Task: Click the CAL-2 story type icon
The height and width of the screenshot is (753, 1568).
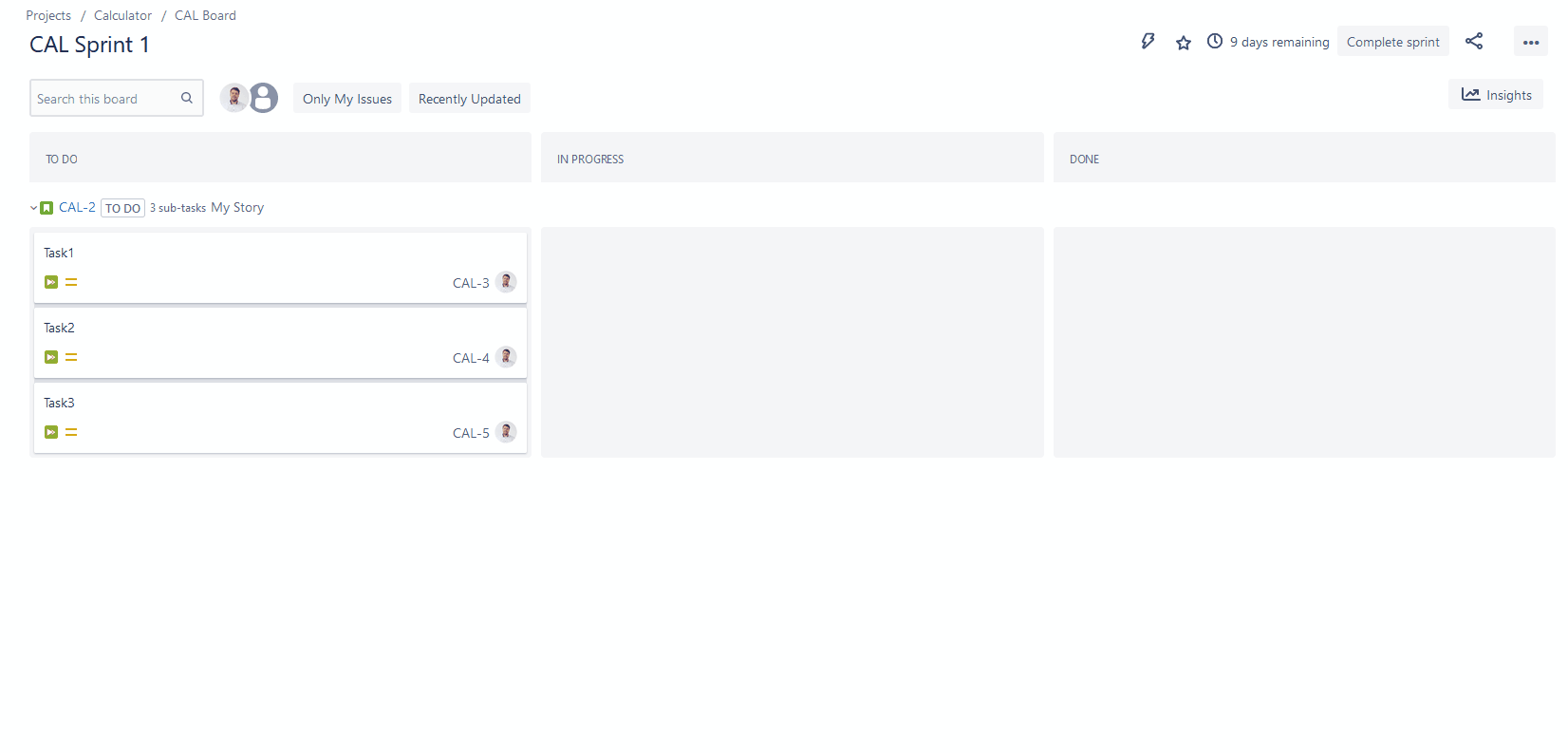Action: pyautogui.click(x=47, y=208)
